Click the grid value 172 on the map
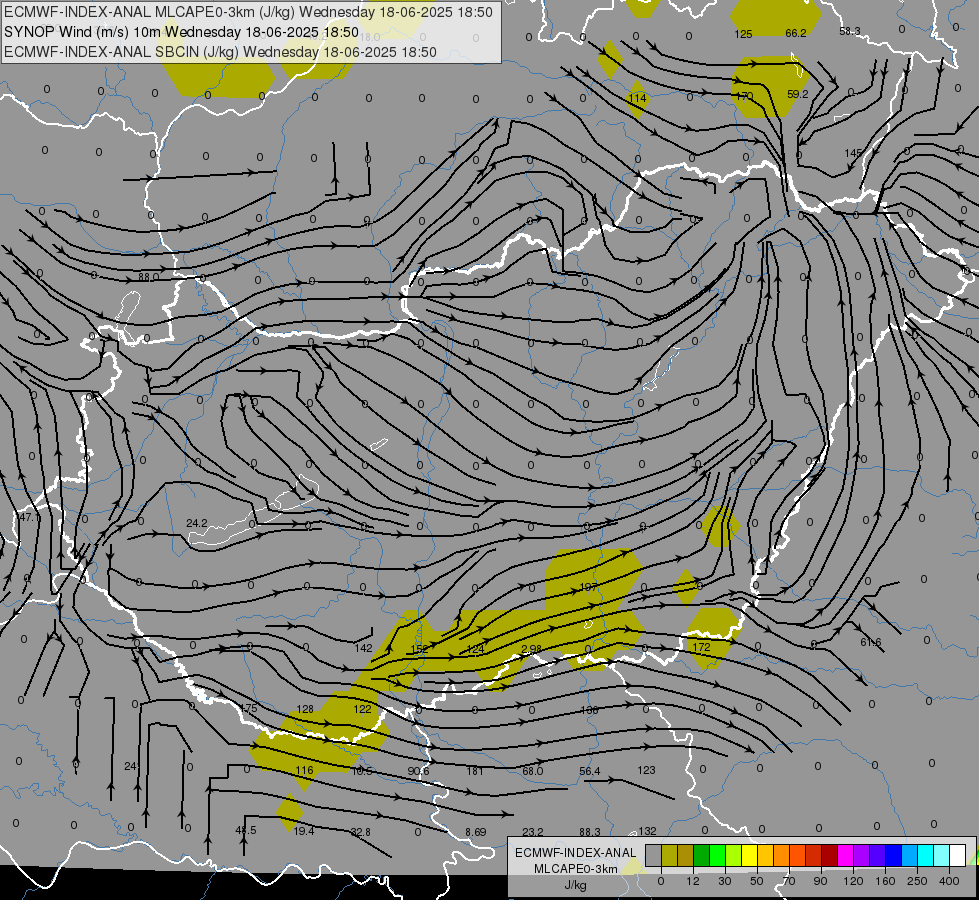Image resolution: width=979 pixels, height=900 pixels. point(702,647)
